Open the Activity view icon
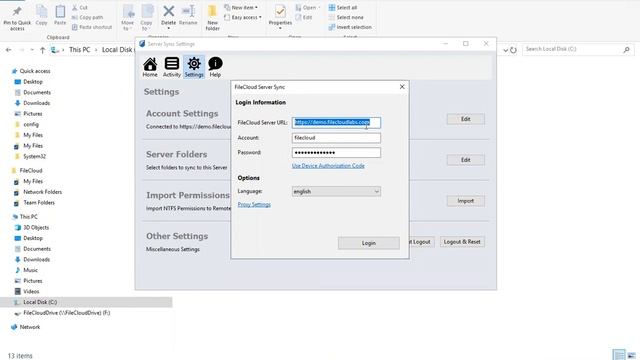This screenshot has width=640, height=360. [x=172, y=67]
